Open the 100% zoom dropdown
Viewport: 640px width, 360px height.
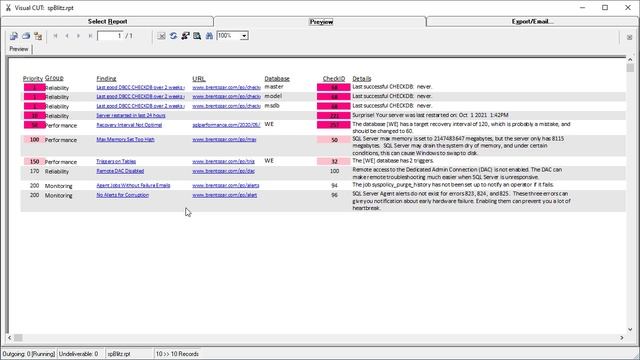244,36
